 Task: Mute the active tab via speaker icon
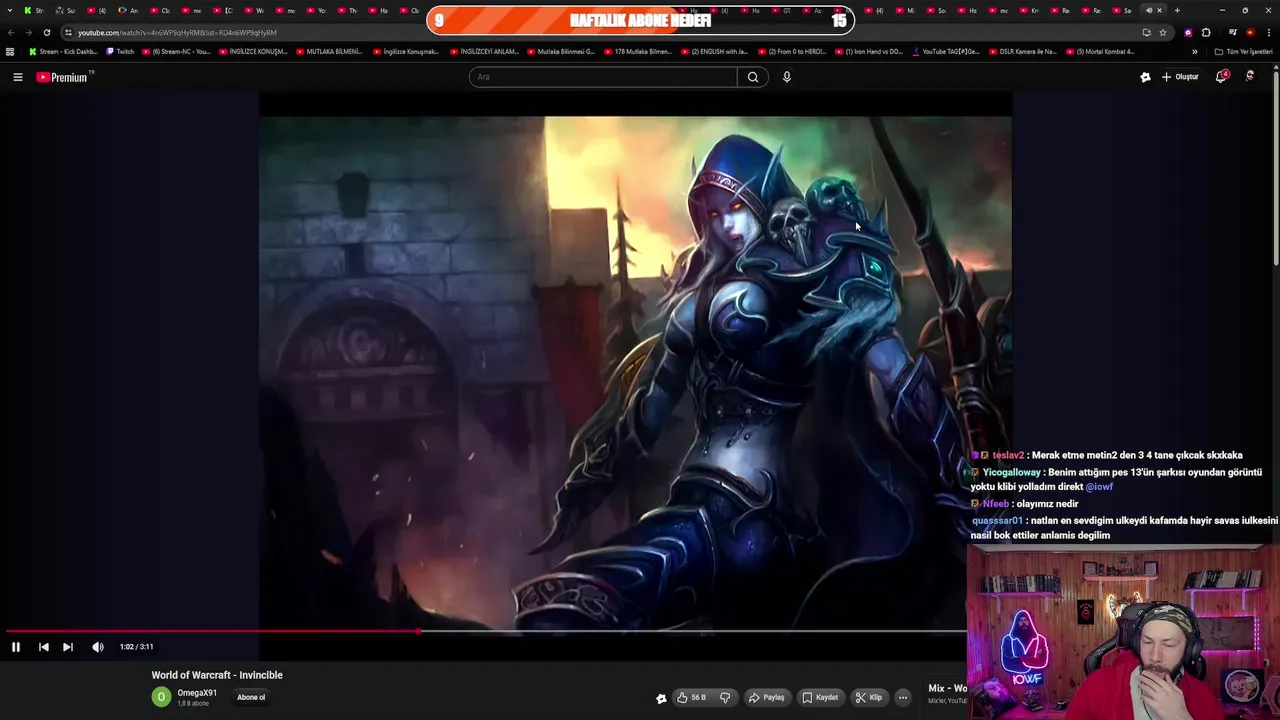[x=1149, y=10]
